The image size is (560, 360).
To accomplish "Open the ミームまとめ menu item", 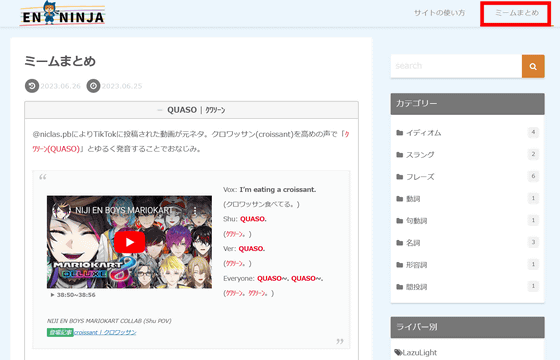I will [x=517, y=13].
